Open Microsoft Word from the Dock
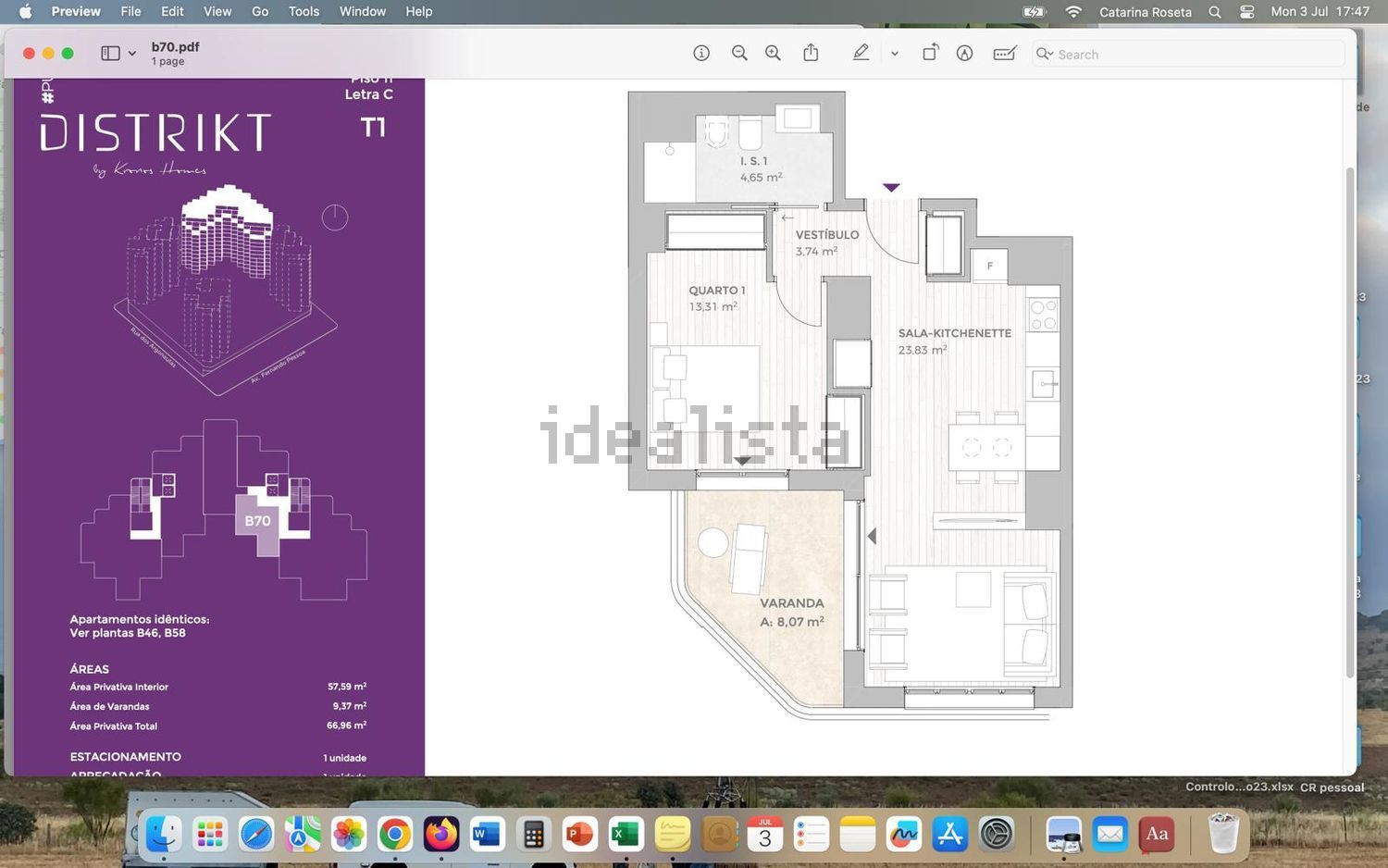The width and height of the screenshot is (1388, 868). (x=488, y=834)
